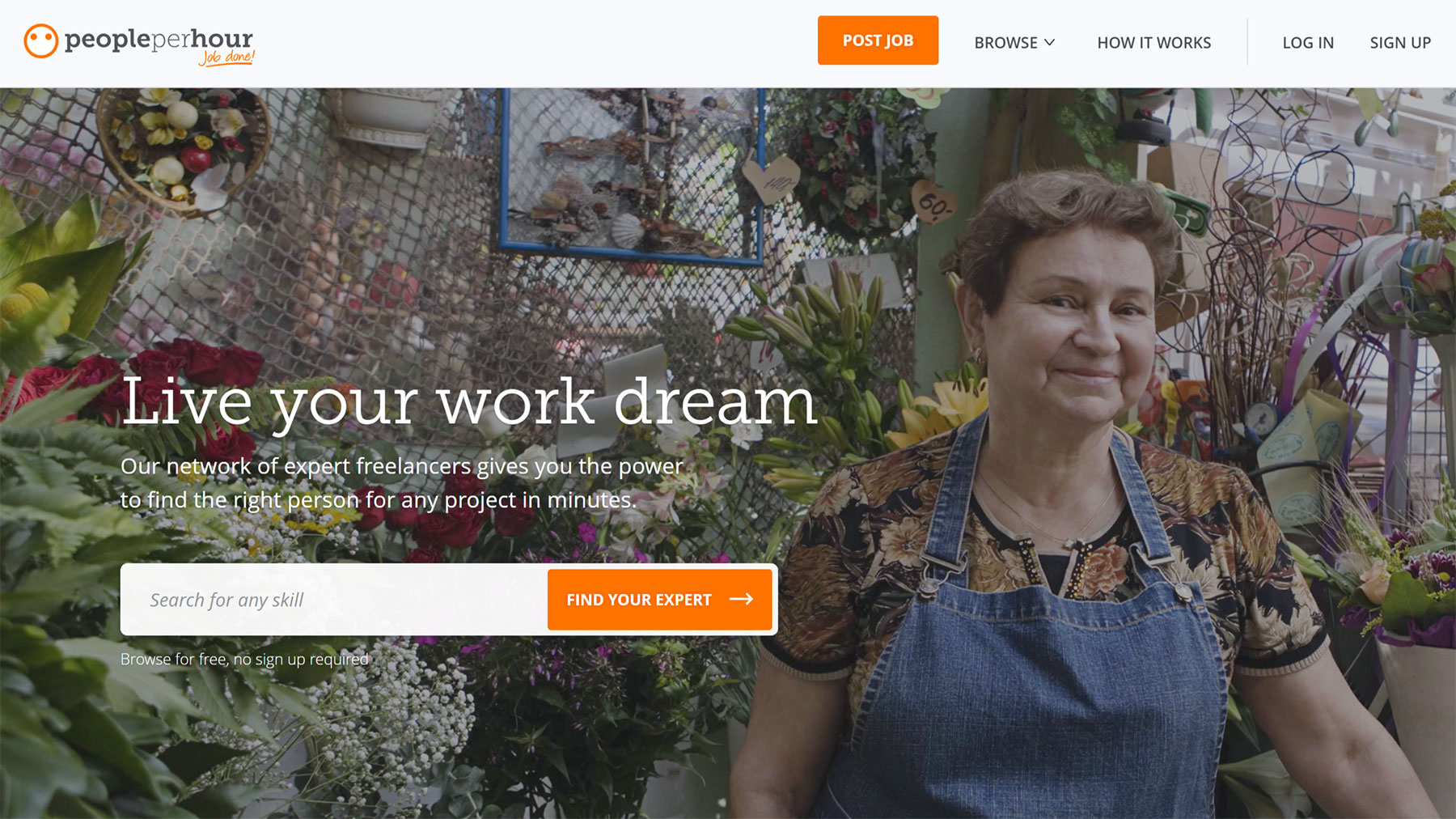Screen dimensions: 1456x819
Task: Click the blue framed shell artwork
Action: click(633, 175)
